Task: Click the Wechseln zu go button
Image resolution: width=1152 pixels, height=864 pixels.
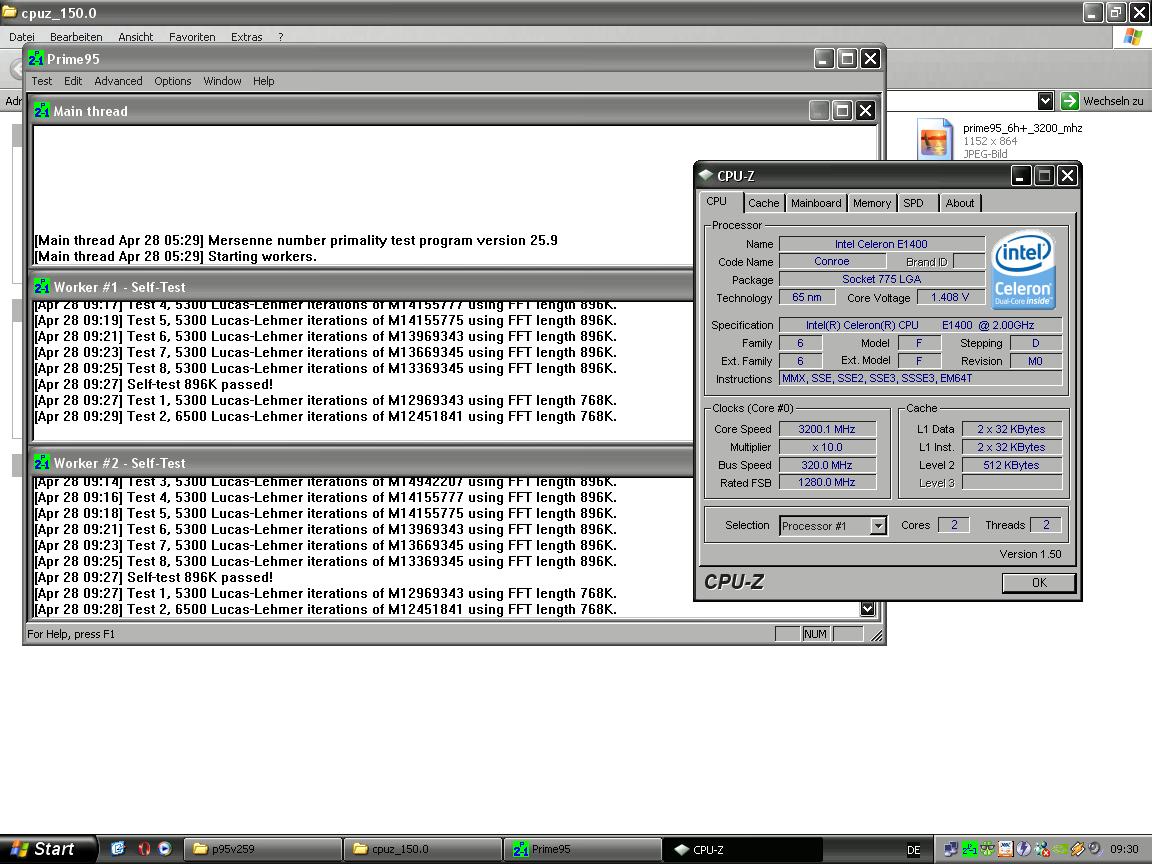Action: [x=1104, y=101]
